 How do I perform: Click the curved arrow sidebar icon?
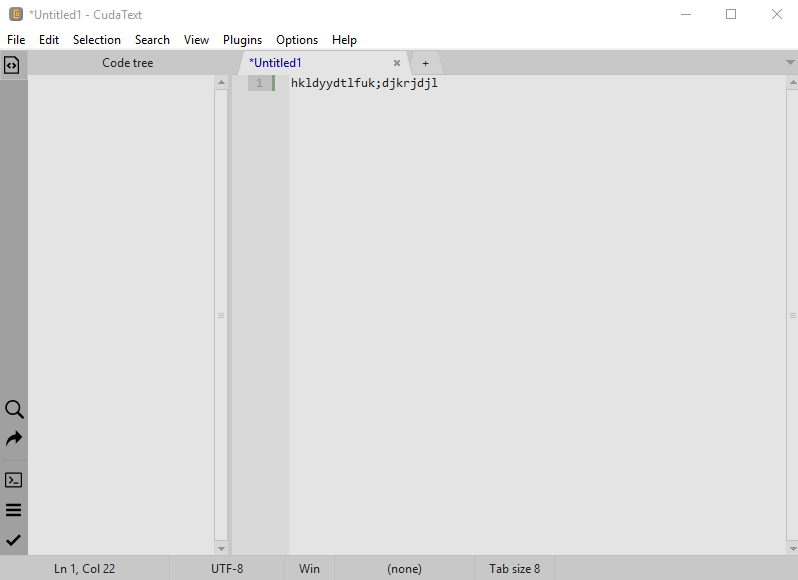[x=14, y=438]
